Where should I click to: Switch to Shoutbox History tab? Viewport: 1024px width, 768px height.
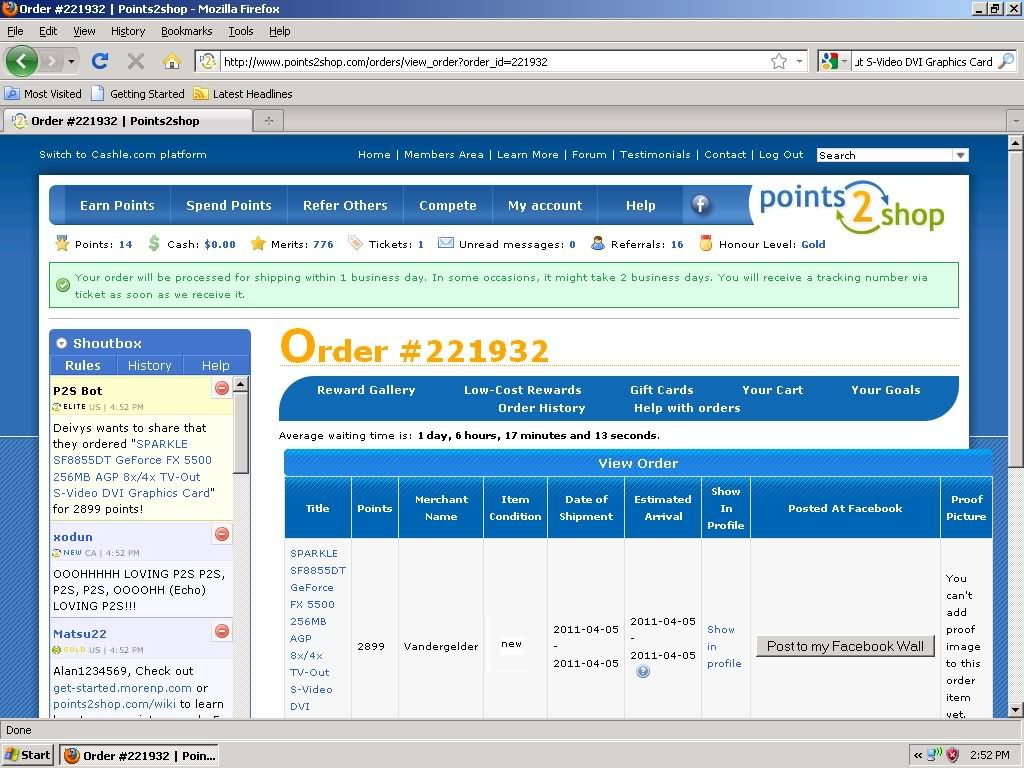click(150, 365)
